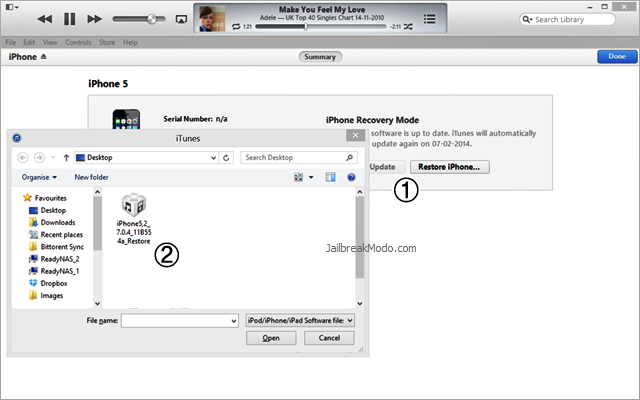The height and width of the screenshot is (400, 640).
Task: Adjust the iTunes volume slider knob
Action: pyautogui.click(x=152, y=19)
